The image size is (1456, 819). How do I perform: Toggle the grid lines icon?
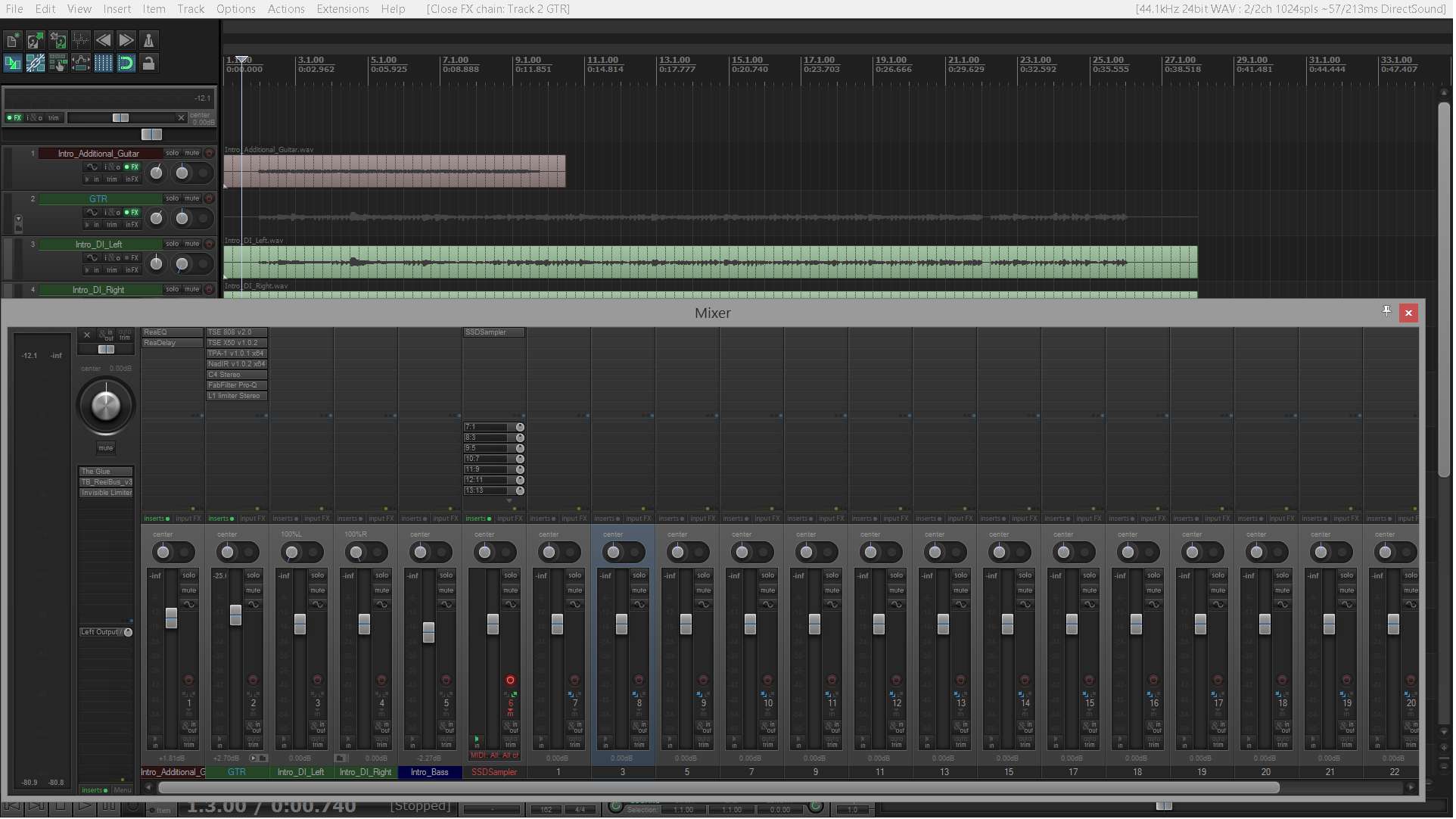click(104, 64)
